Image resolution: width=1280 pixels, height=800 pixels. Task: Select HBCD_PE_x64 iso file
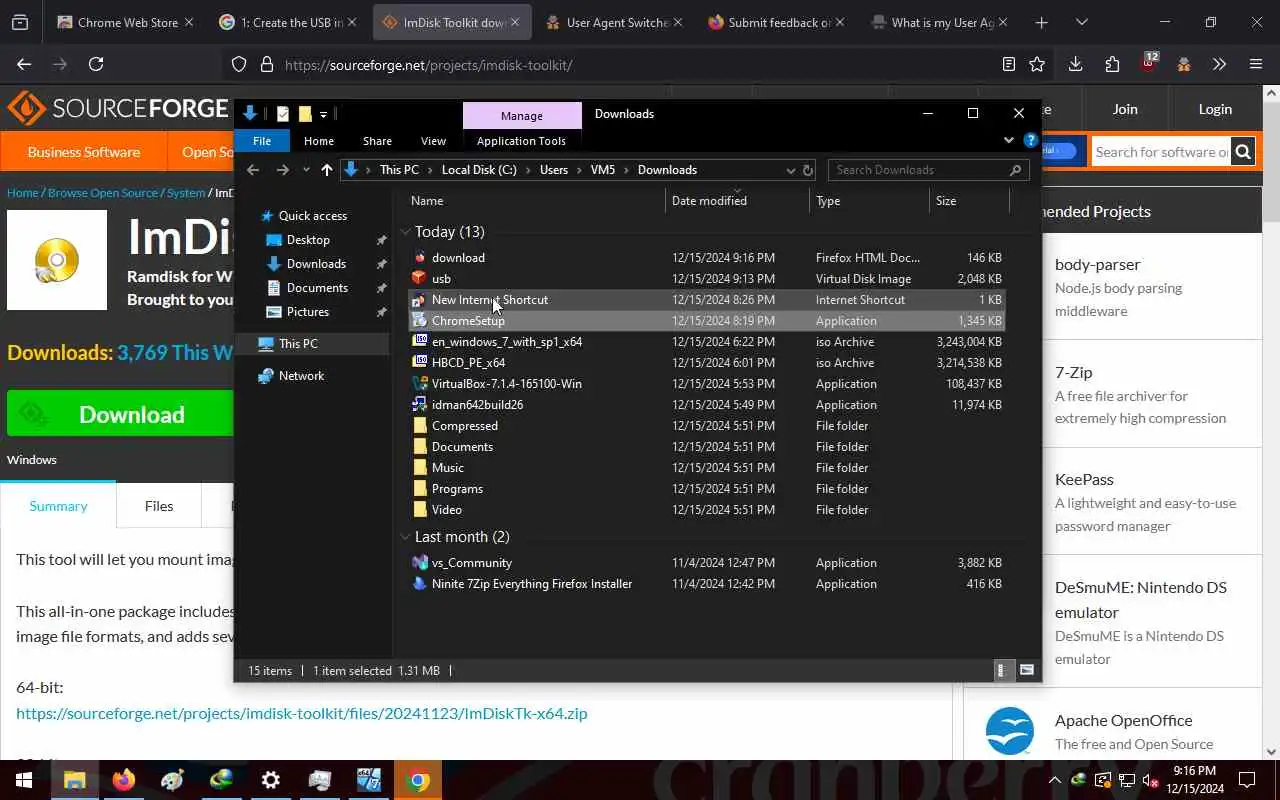point(707,363)
